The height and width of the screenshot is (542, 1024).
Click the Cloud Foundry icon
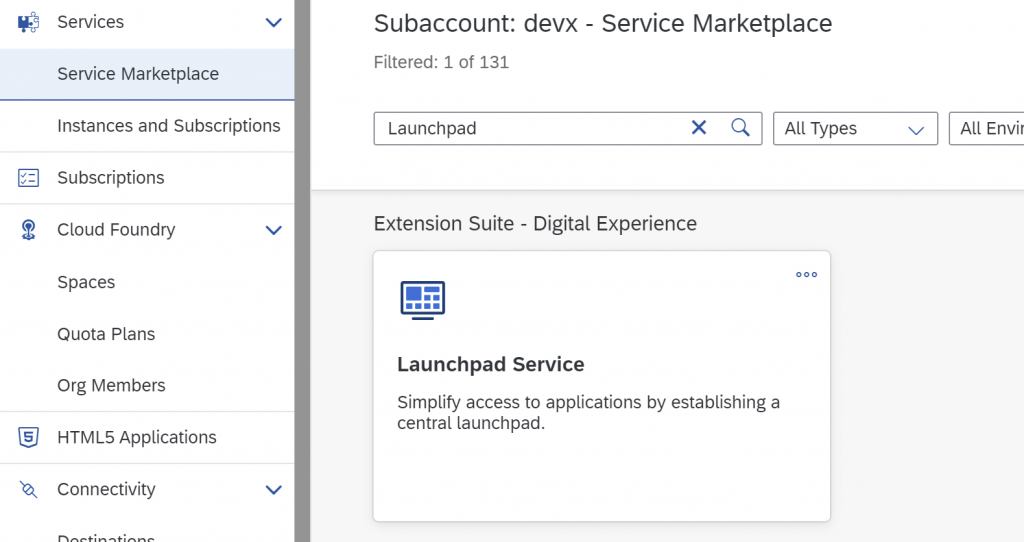28,230
